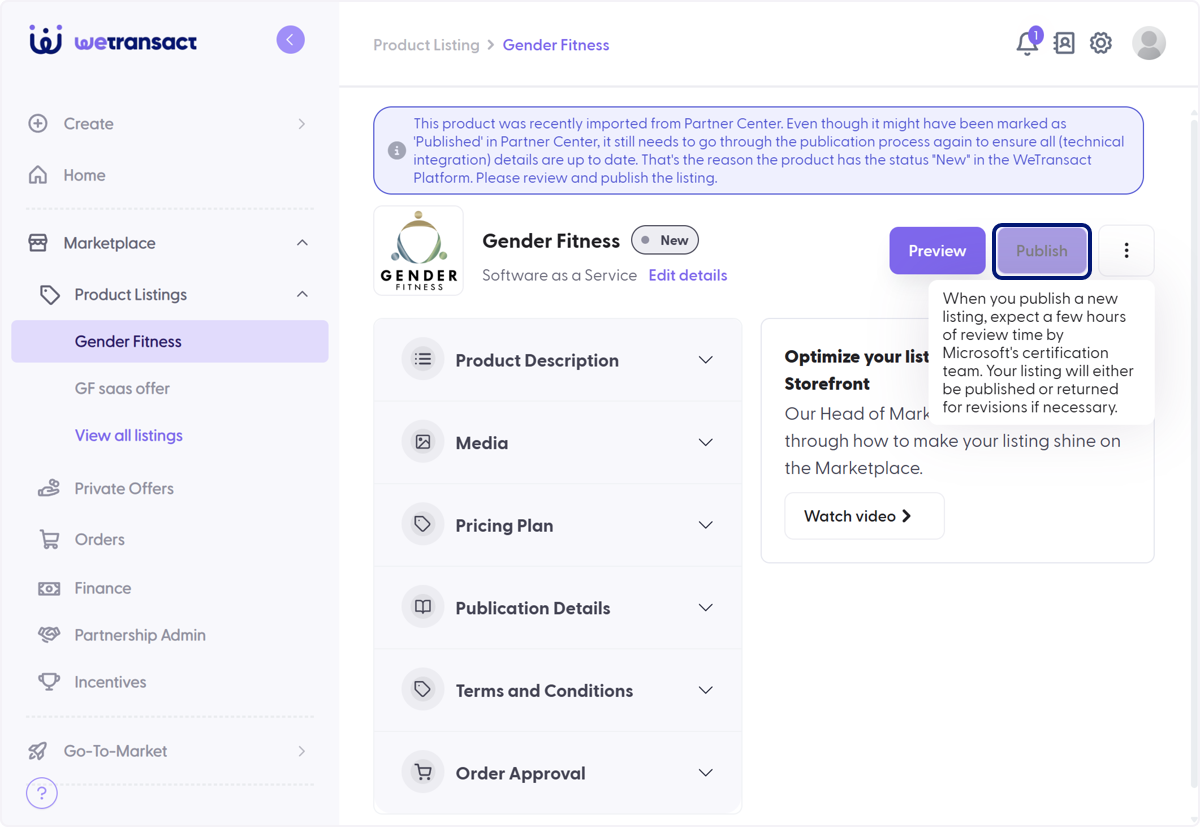Image resolution: width=1200 pixels, height=827 pixels.
Task: Select the GF saas offer listing
Action: click(x=122, y=388)
